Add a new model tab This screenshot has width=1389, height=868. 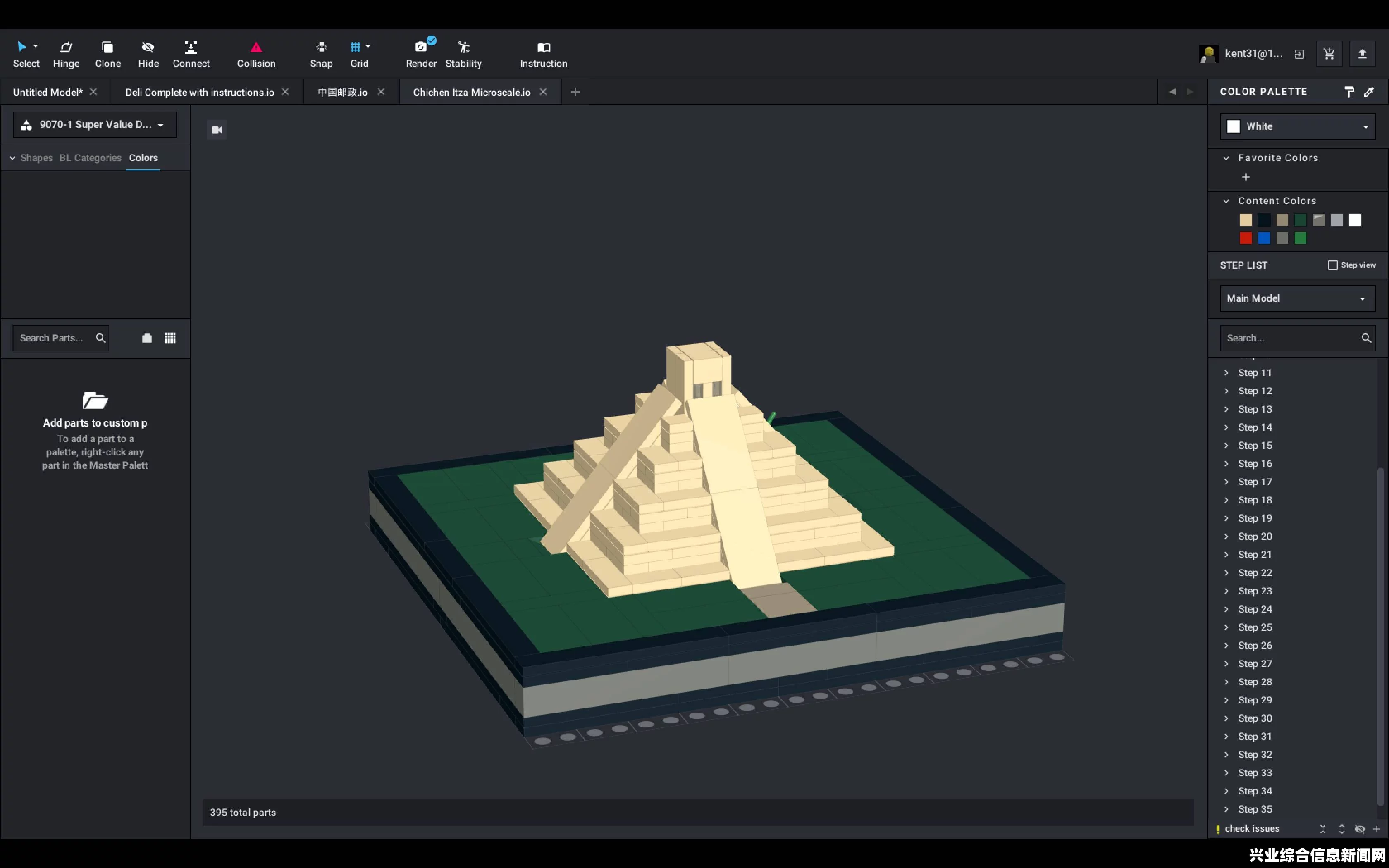click(575, 92)
